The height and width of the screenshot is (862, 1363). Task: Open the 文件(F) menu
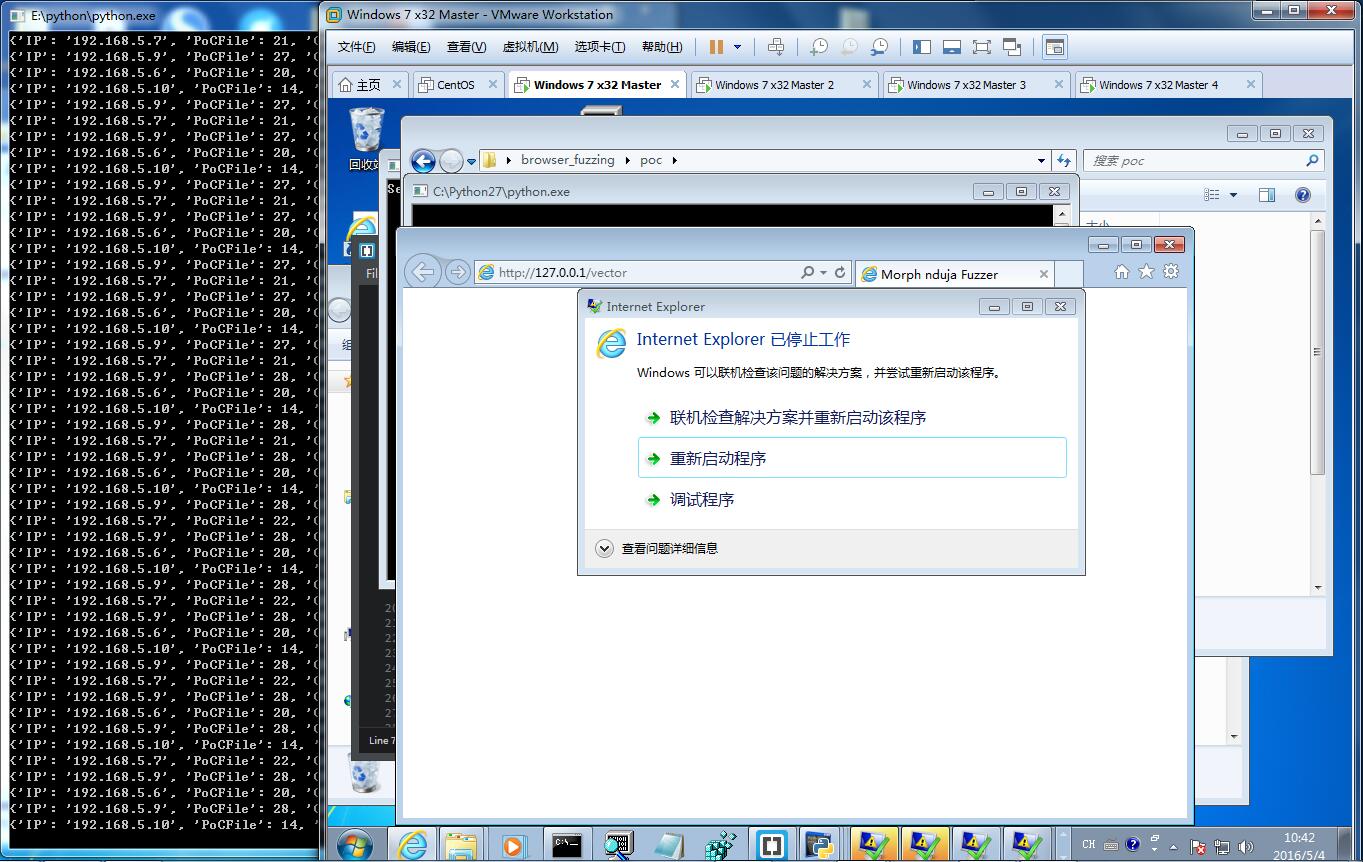coord(356,47)
